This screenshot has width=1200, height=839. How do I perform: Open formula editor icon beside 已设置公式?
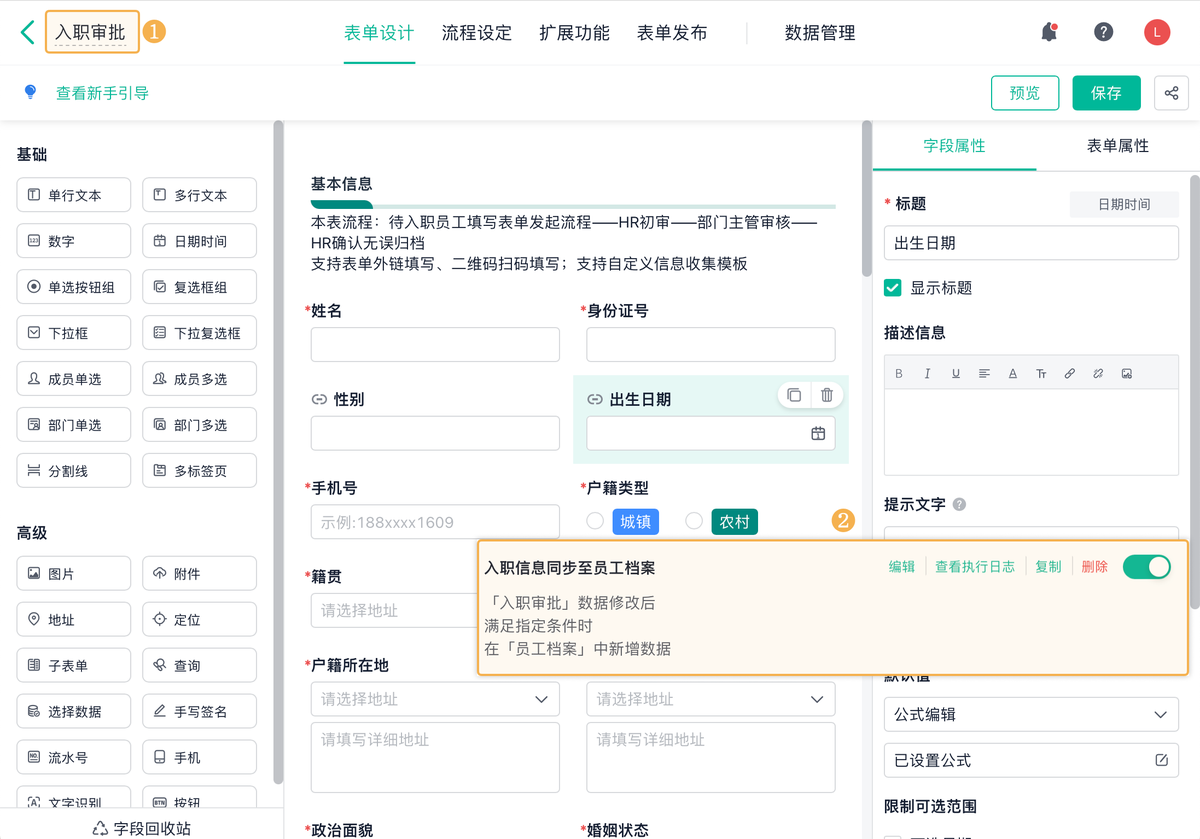[x=1161, y=760]
